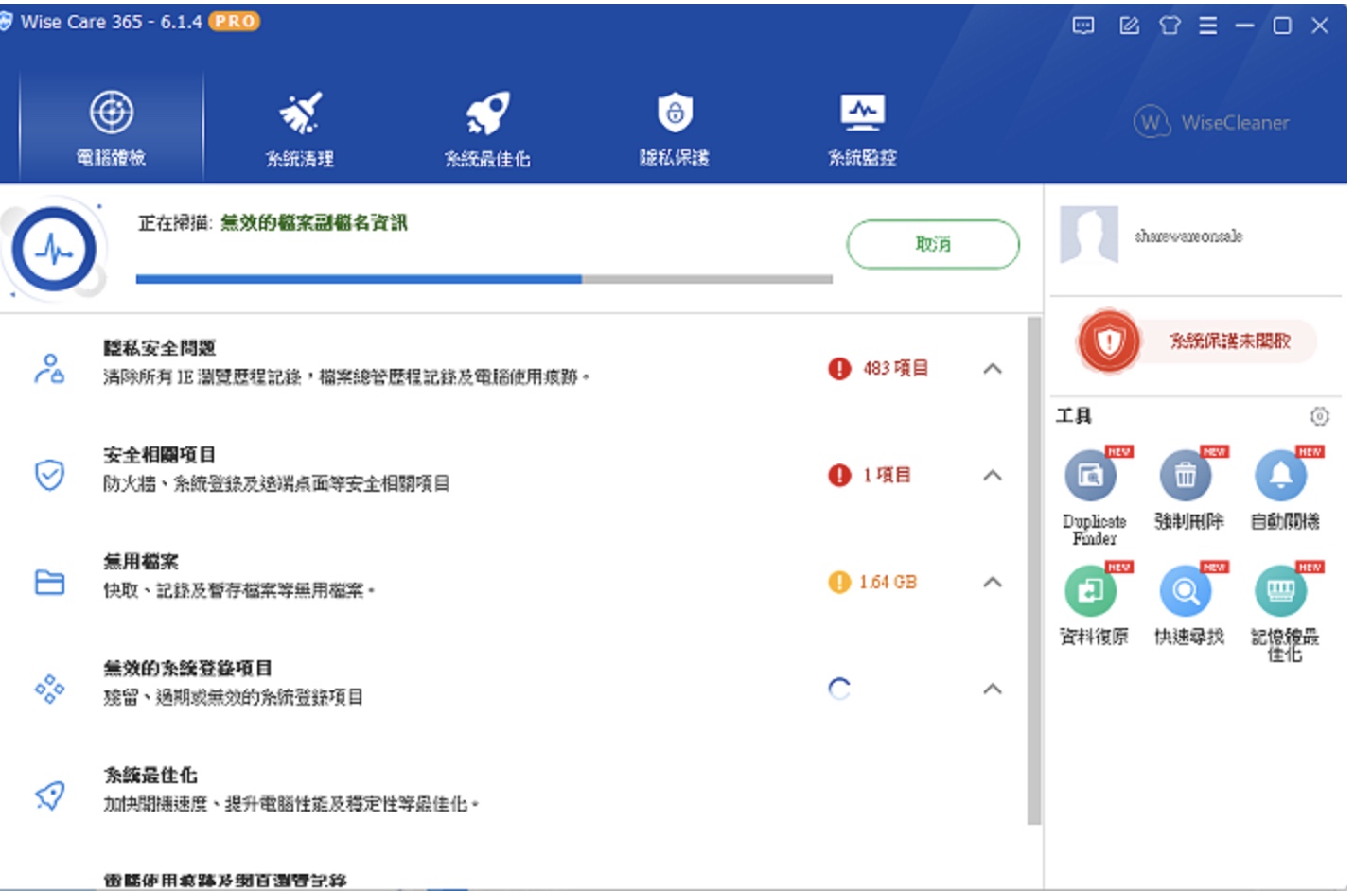The image size is (1372, 891).
Task: Collapse the invalid registry (無效的系統登錄項目) row chevron
Action: pyautogui.click(x=993, y=689)
